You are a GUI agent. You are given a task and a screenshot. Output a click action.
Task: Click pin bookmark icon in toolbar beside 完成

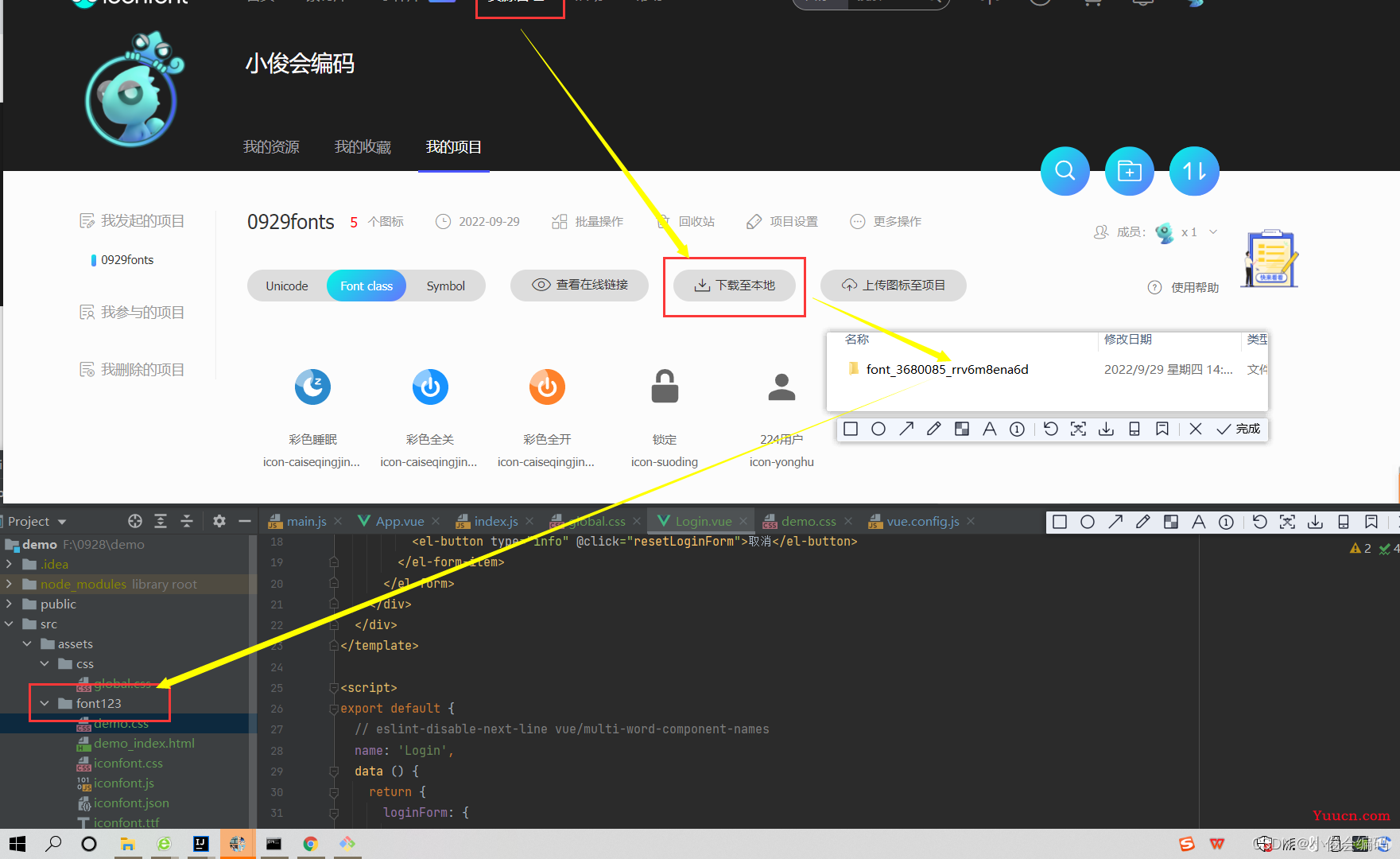coord(1162,429)
